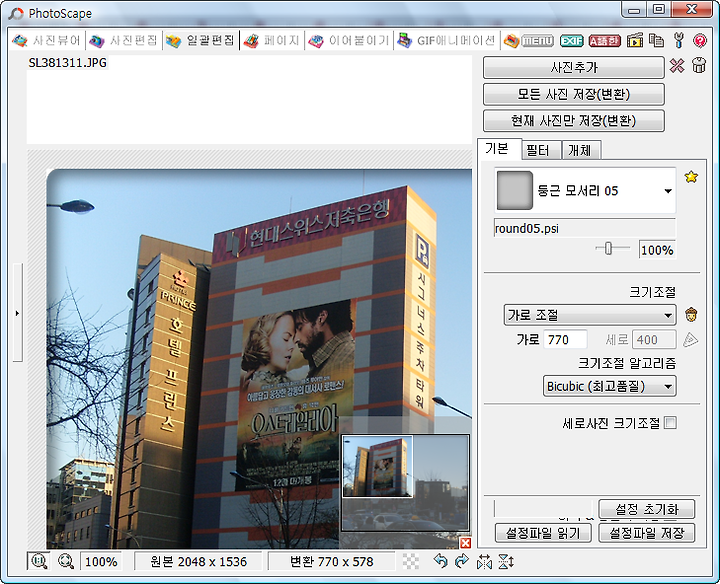Click the video clapperboard icon
720x584 pixels.
point(635,41)
